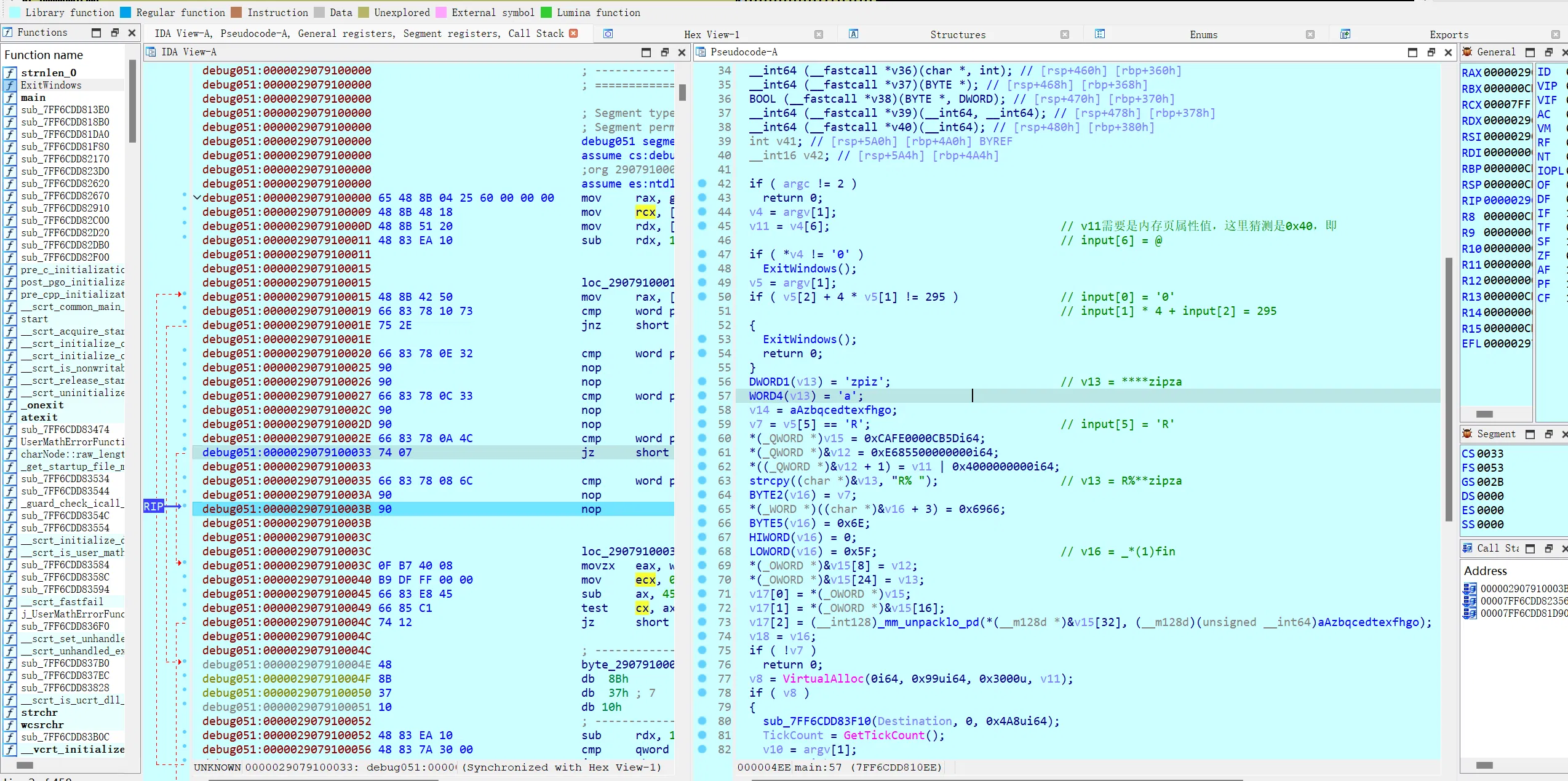Click the Call Stack panel icon
This screenshot has width=1568, height=781.
(x=1467, y=548)
